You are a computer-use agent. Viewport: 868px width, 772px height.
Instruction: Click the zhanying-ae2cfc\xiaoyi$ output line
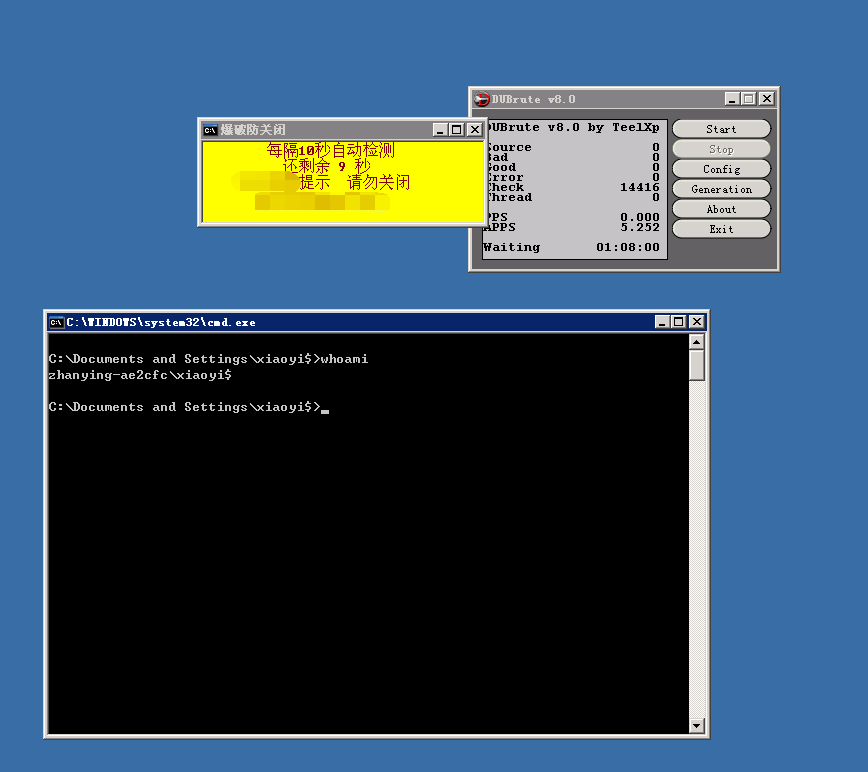click(140, 375)
